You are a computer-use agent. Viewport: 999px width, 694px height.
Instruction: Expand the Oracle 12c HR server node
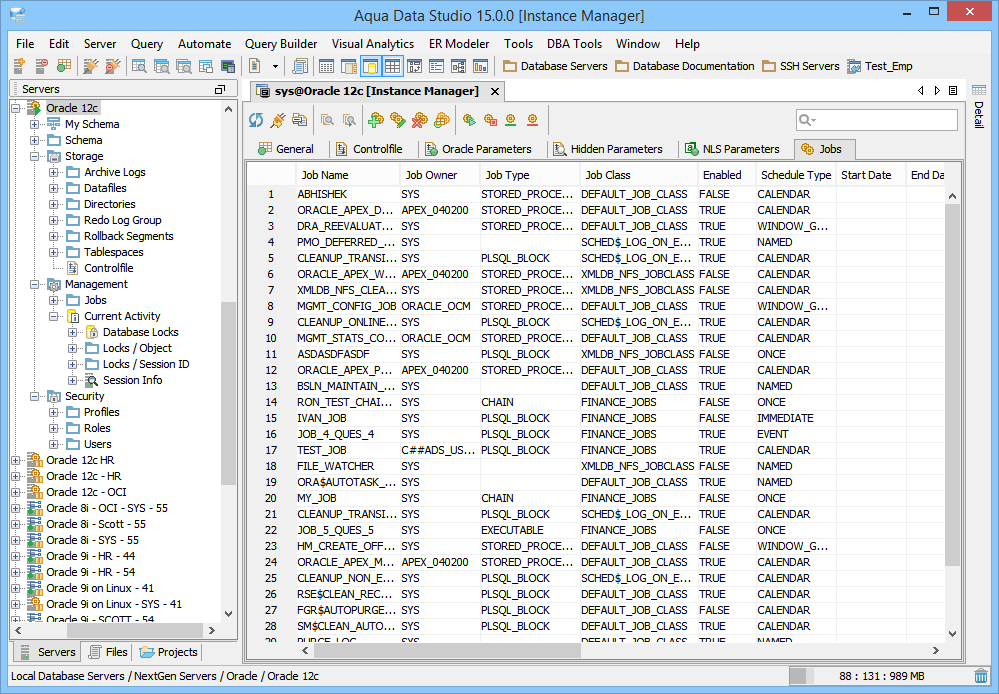point(16,460)
